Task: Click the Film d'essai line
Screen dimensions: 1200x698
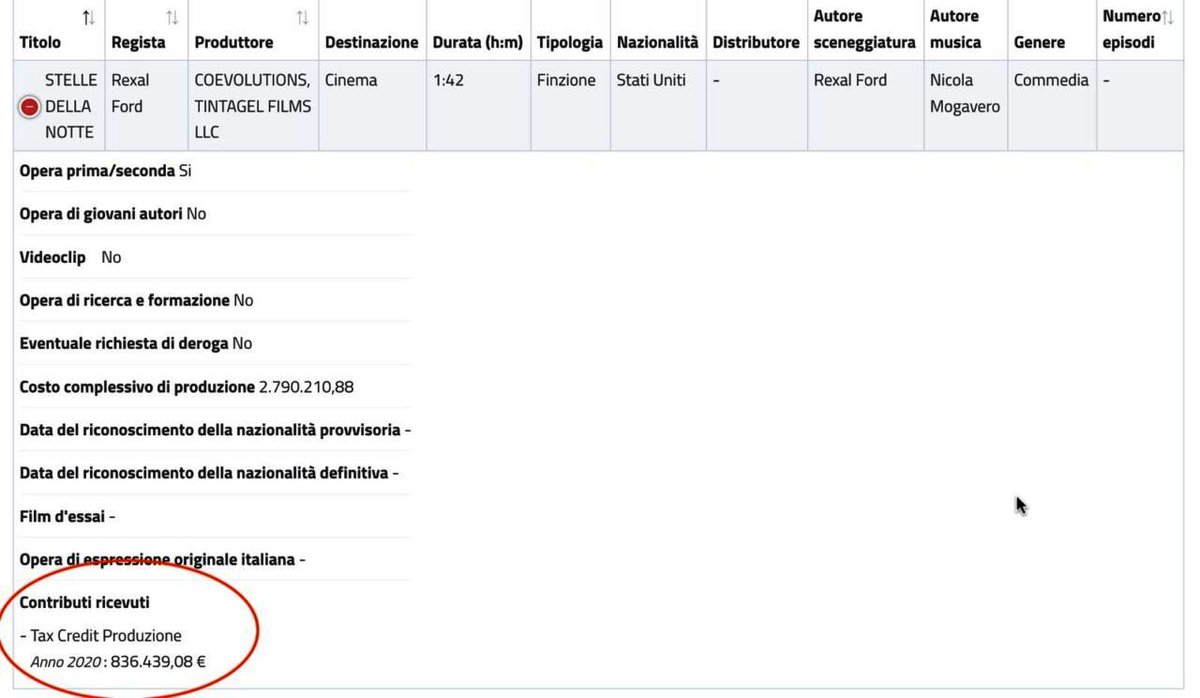Action: coord(68,517)
